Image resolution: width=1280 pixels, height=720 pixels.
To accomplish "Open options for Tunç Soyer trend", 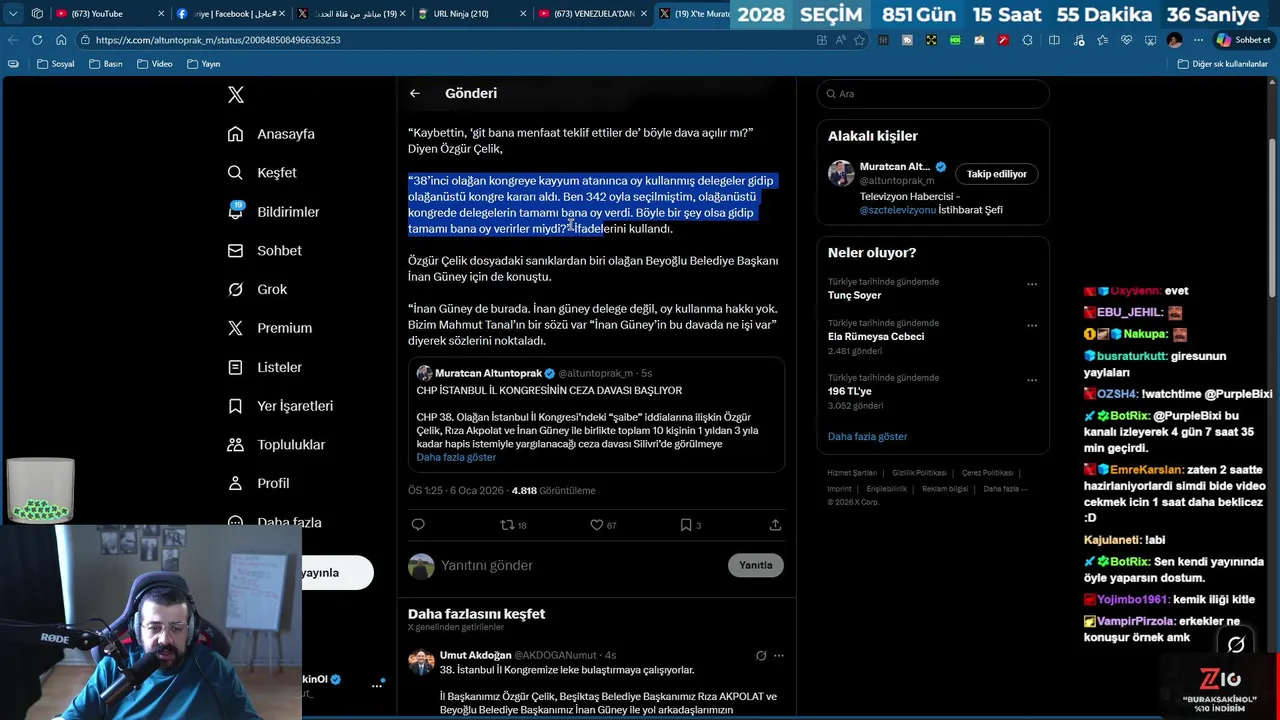I will pos(1032,284).
